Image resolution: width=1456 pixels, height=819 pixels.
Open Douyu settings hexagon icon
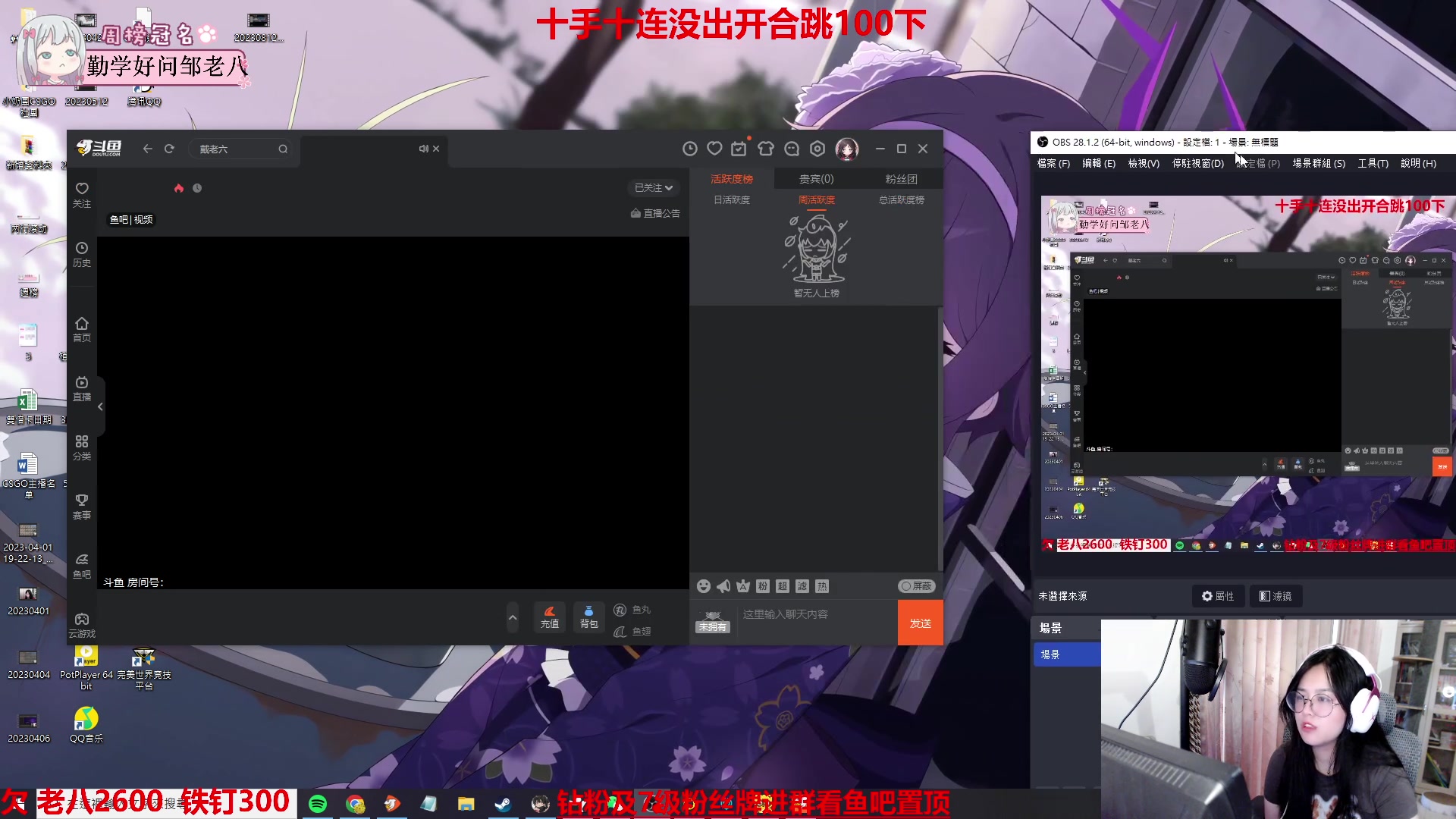[817, 149]
